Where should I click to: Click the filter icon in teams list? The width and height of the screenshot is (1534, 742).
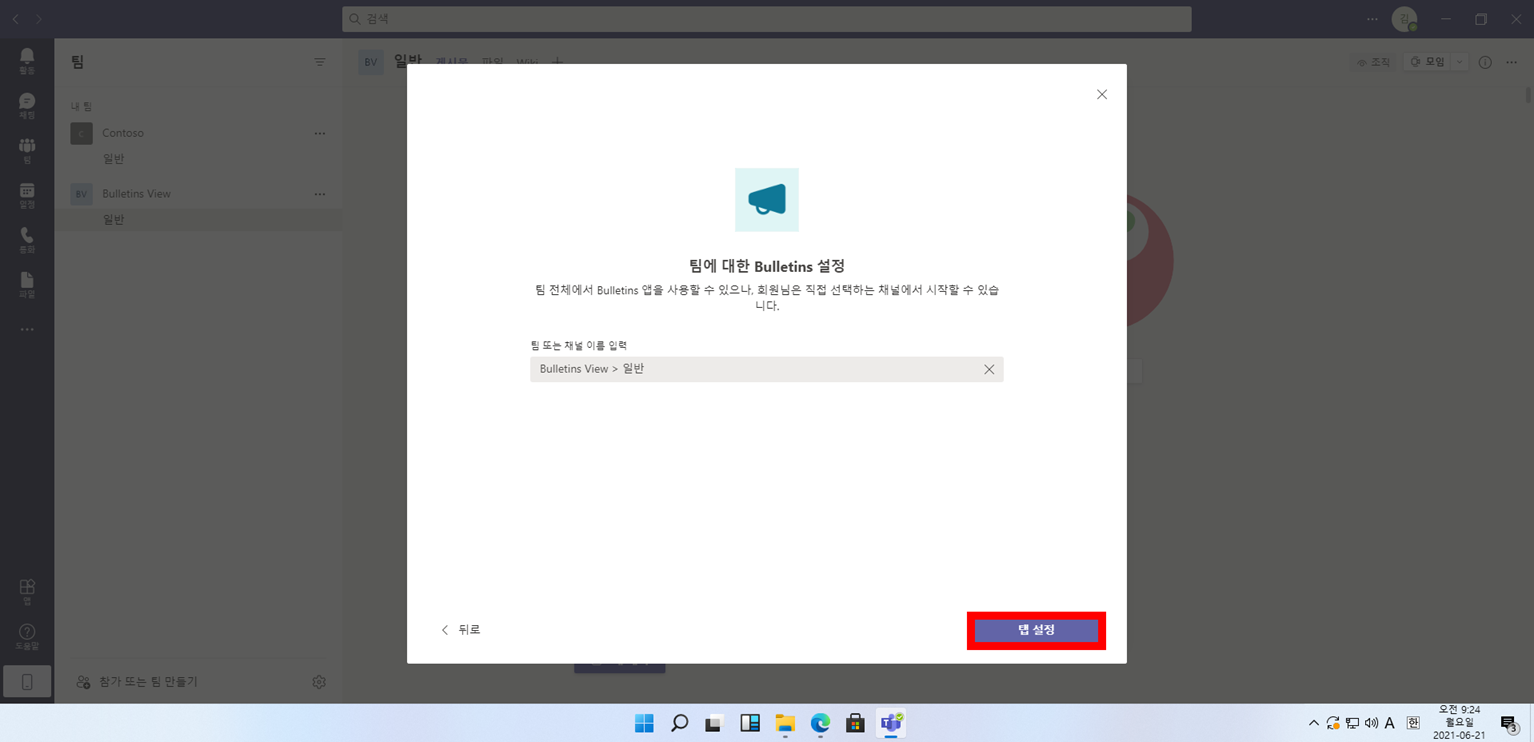[320, 62]
